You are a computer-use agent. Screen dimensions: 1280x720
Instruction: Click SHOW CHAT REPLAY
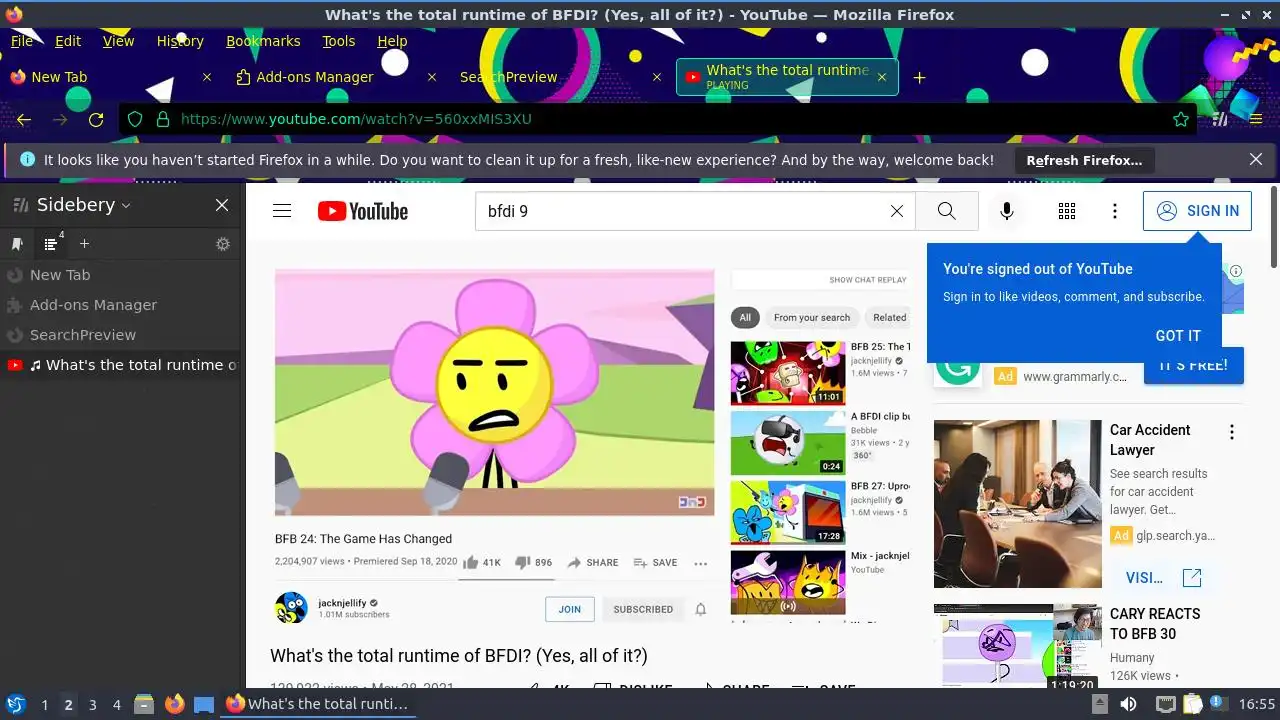coord(868,280)
